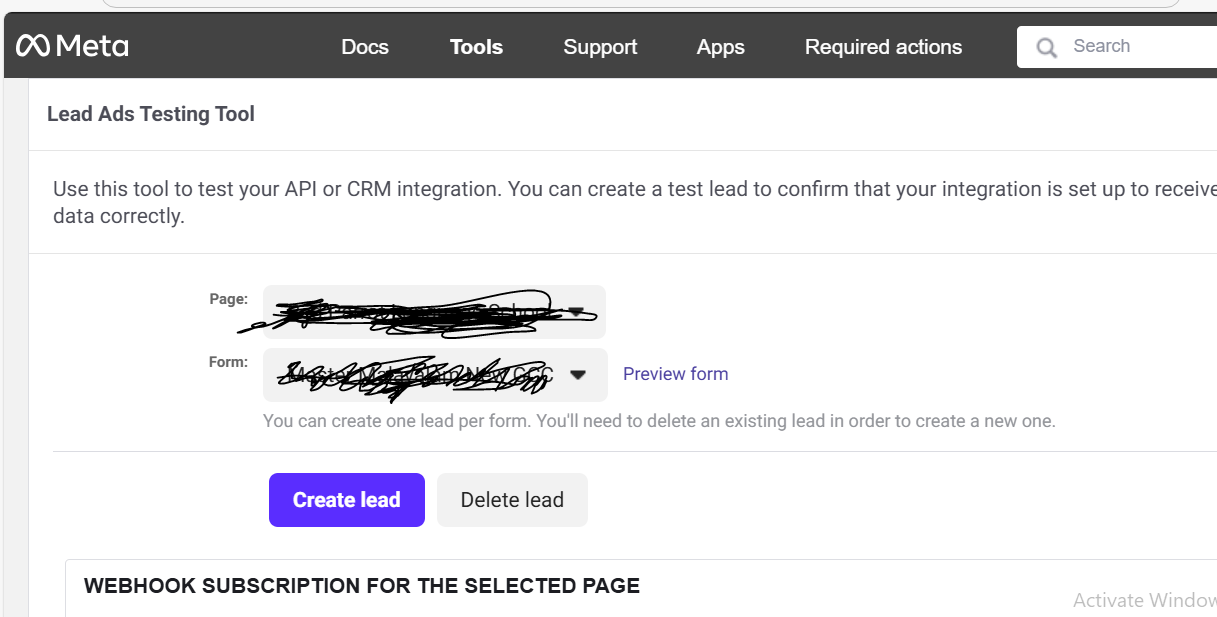
Task: Open Required actions in top navigation
Action: (x=883, y=47)
